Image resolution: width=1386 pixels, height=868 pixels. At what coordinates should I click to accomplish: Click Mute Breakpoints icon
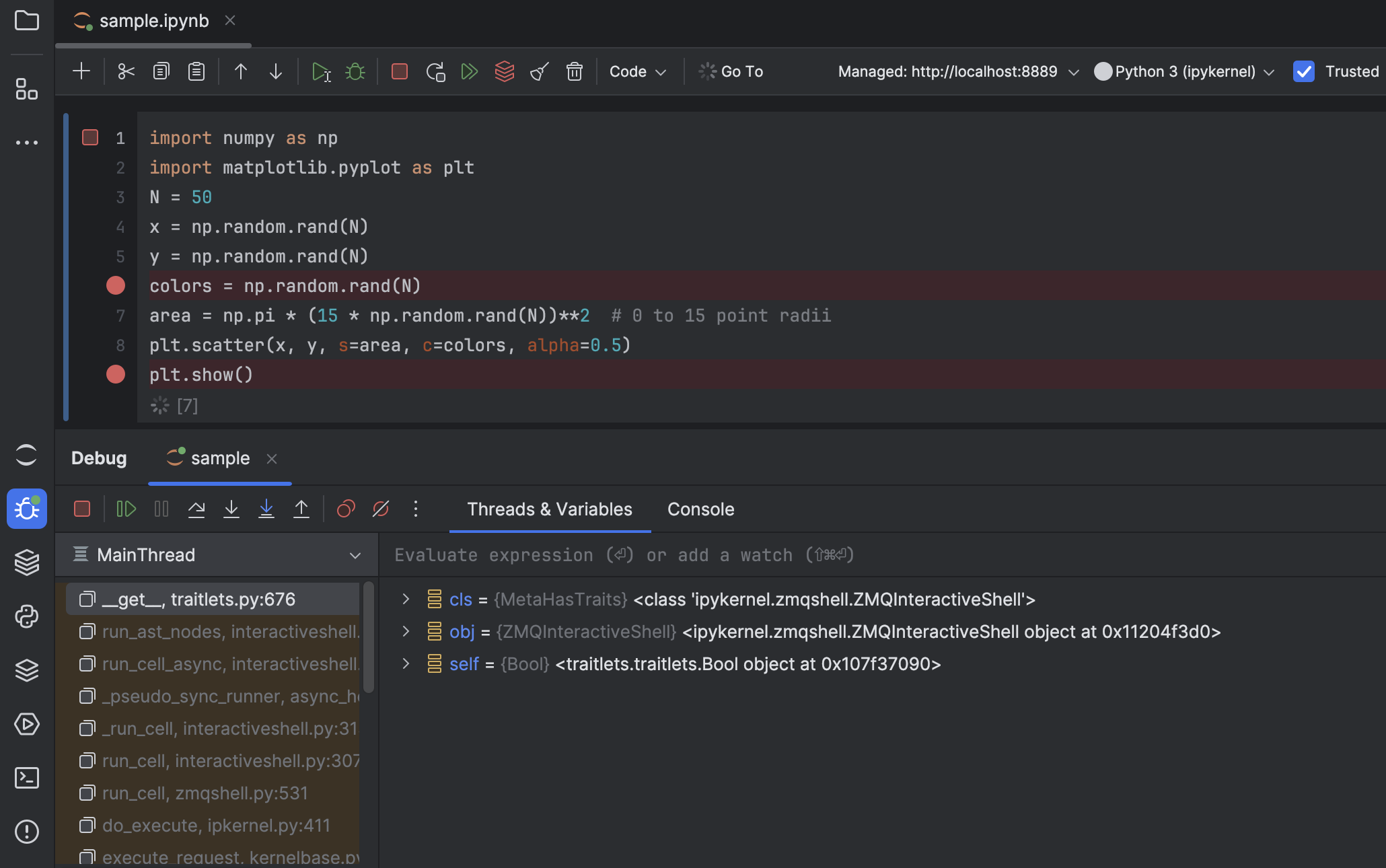(381, 509)
